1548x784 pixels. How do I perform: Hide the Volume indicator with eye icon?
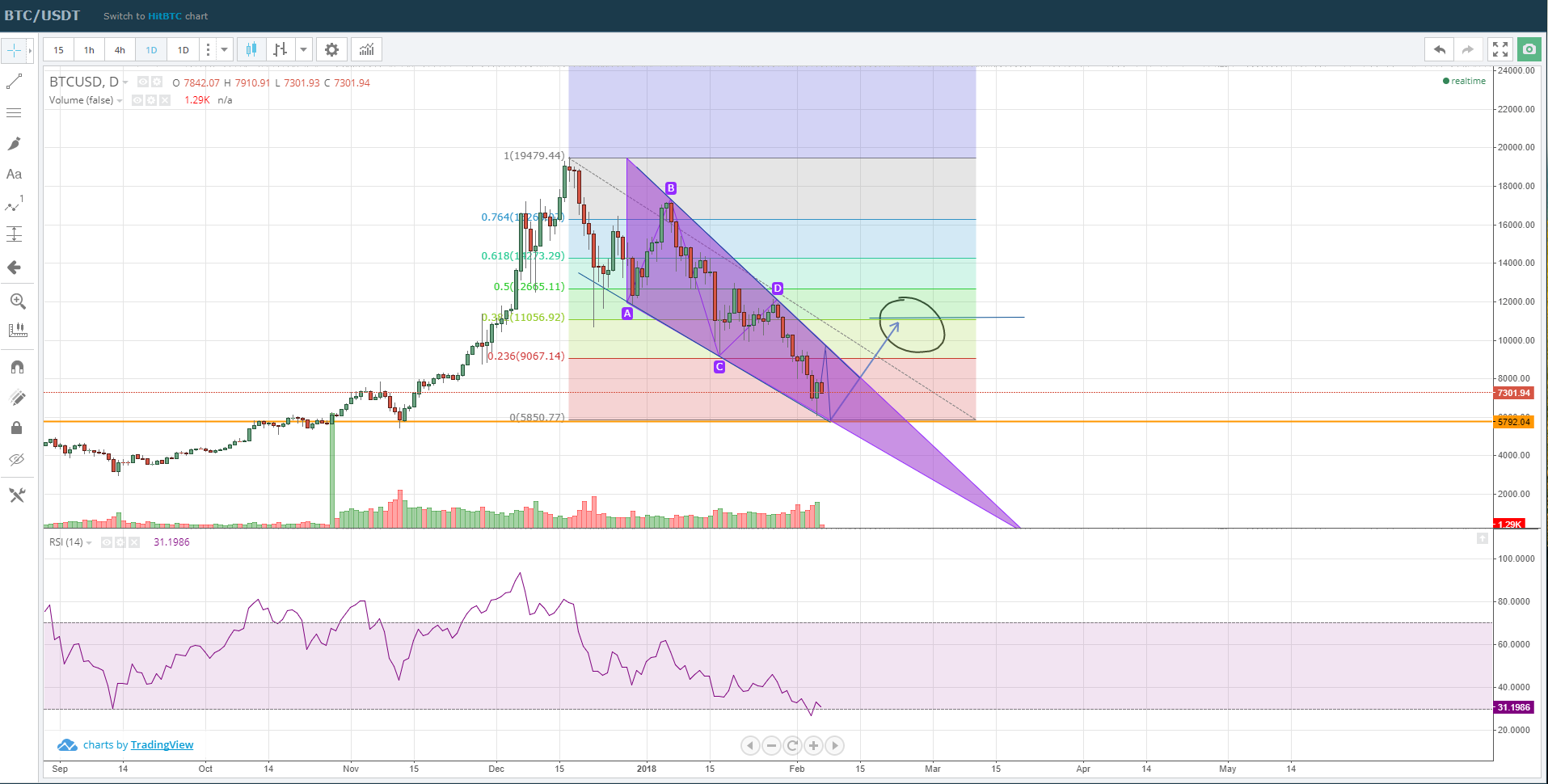pyautogui.click(x=137, y=100)
